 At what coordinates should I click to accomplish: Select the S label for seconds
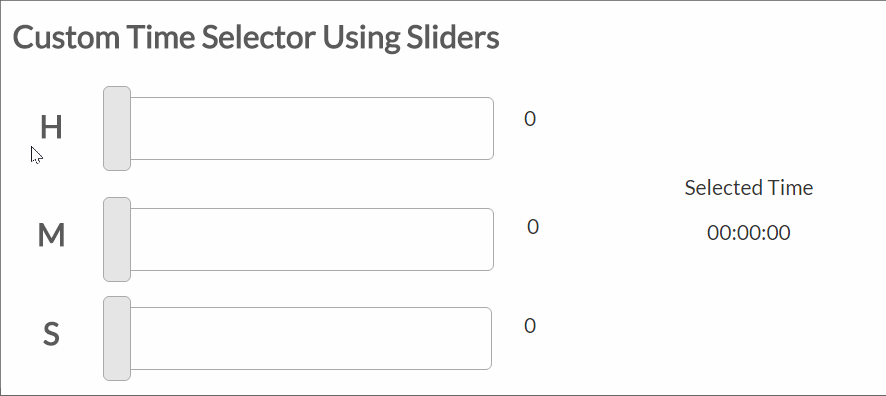pos(51,334)
